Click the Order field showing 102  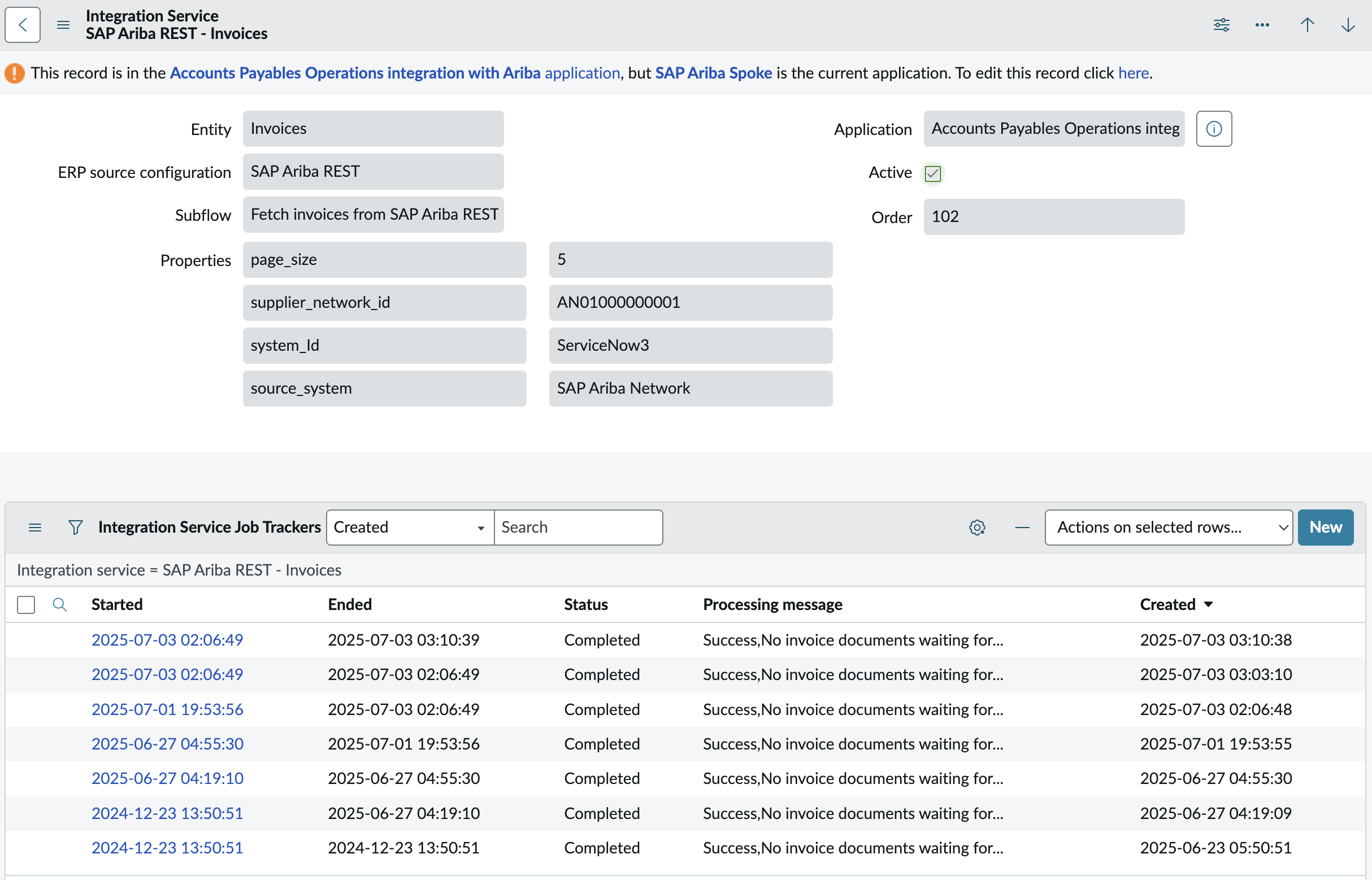pyautogui.click(x=1054, y=216)
